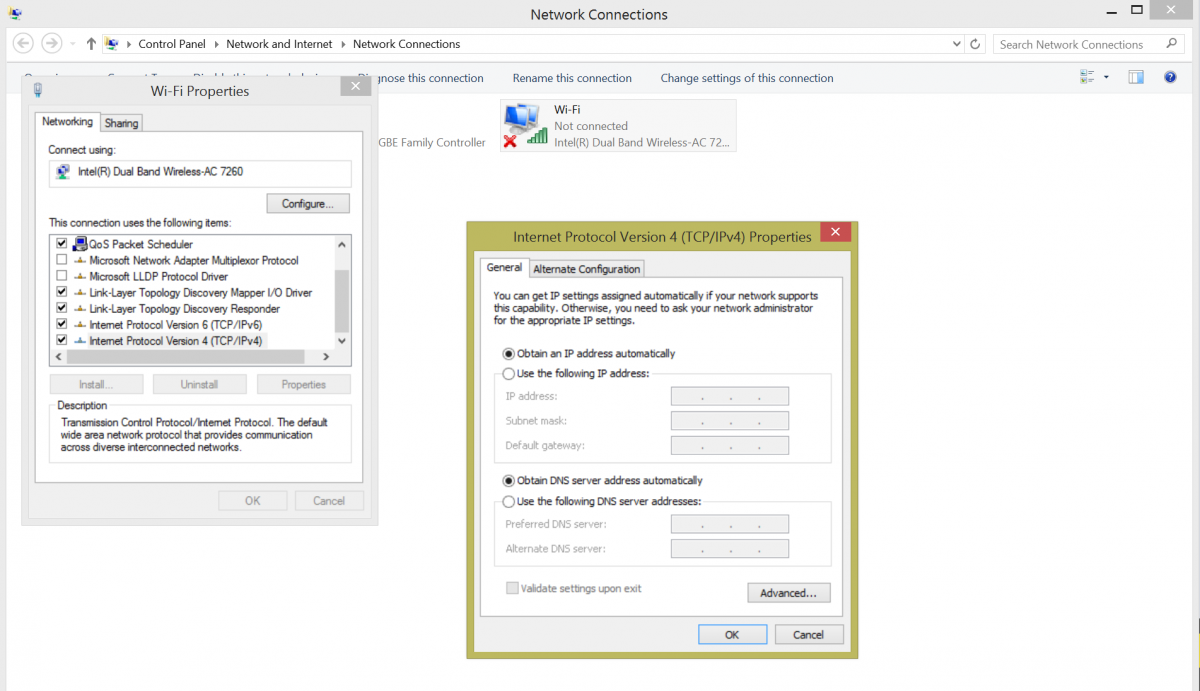Open the Sharing tab in Wi-Fi Properties
This screenshot has height=691, width=1200.
pyautogui.click(x=122, y=123)
